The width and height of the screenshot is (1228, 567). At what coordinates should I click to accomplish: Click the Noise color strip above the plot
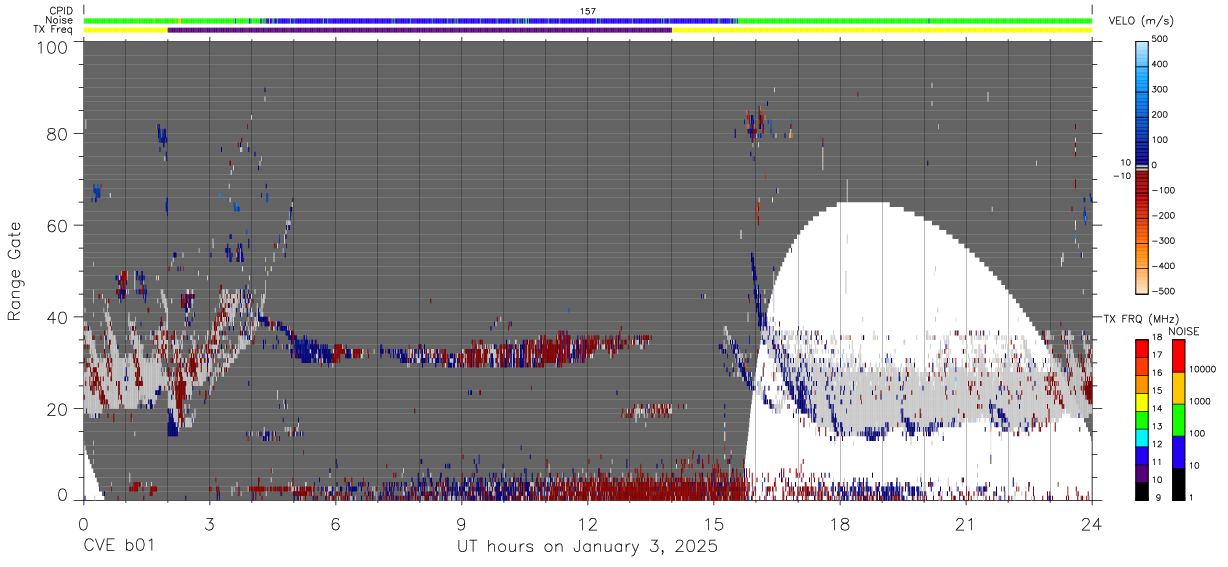click(588, 20)
